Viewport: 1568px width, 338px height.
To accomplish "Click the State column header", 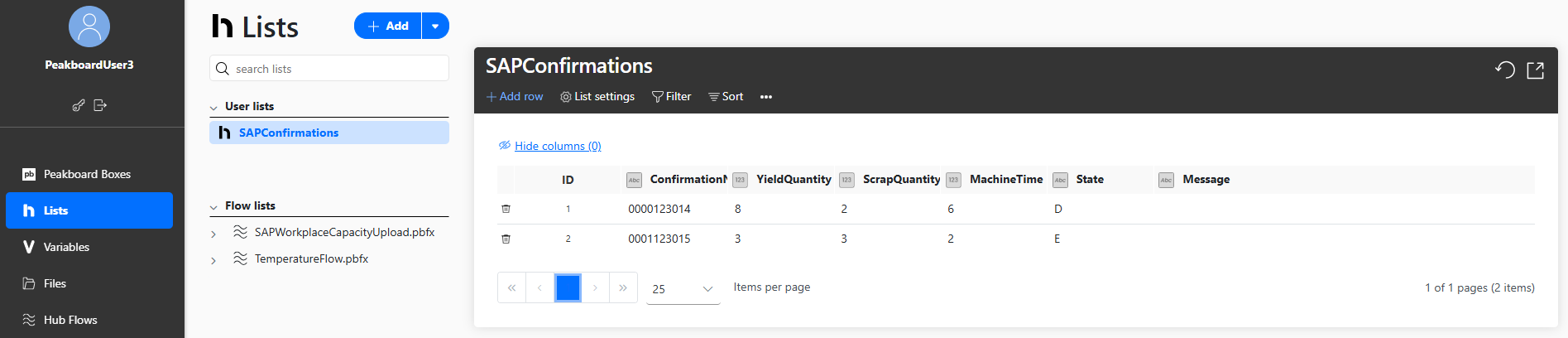I will pyautogui.click(x=1101, y=180).
